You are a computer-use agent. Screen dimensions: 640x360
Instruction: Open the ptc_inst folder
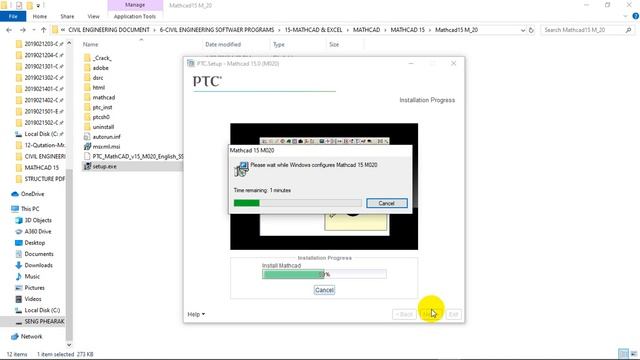coord(98,107)
